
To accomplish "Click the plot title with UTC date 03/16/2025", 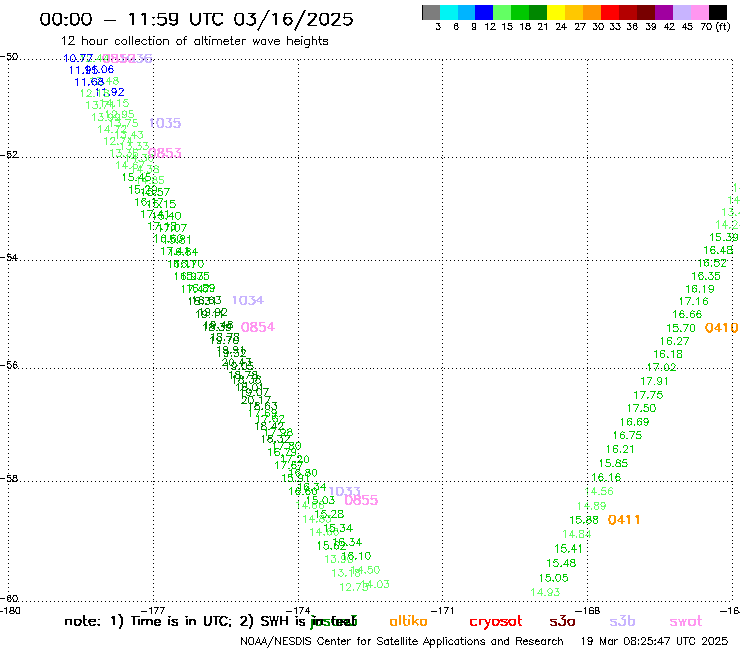I will 196,19.
